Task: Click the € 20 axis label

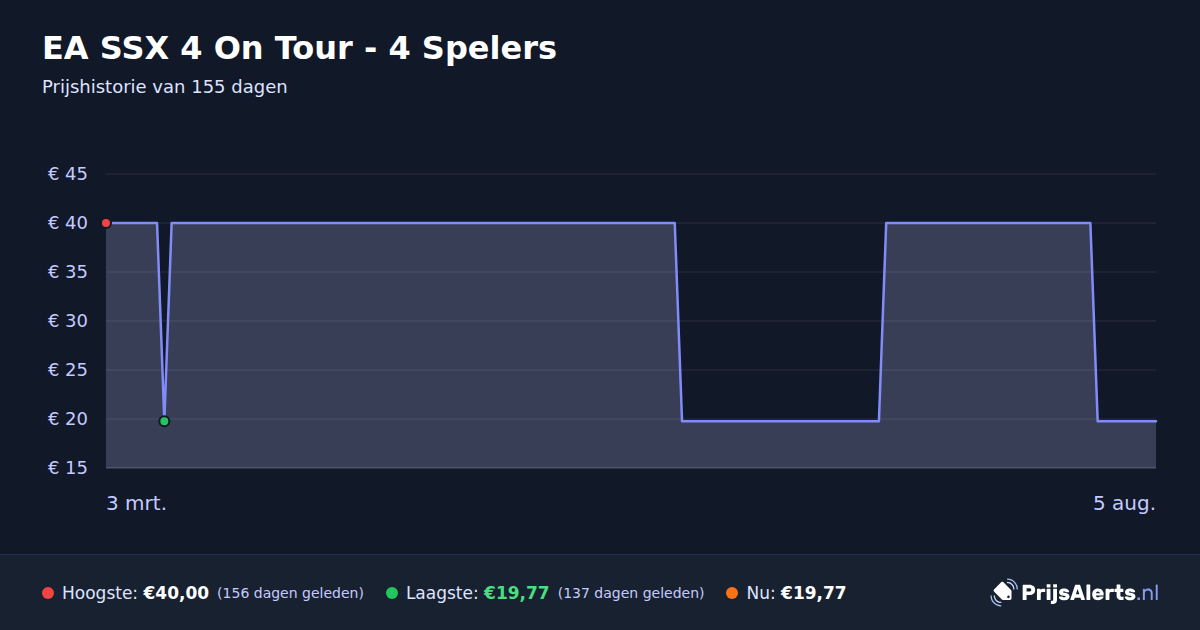Action: point(68,419)
